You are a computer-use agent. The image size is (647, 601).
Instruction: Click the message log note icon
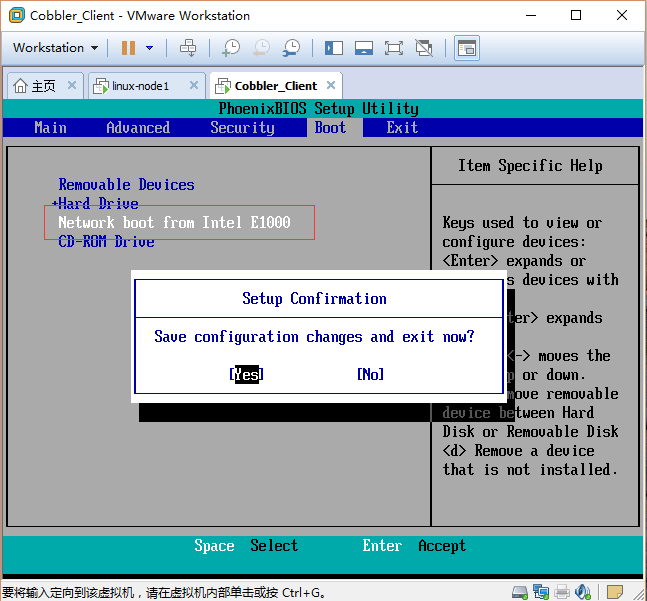614,592
